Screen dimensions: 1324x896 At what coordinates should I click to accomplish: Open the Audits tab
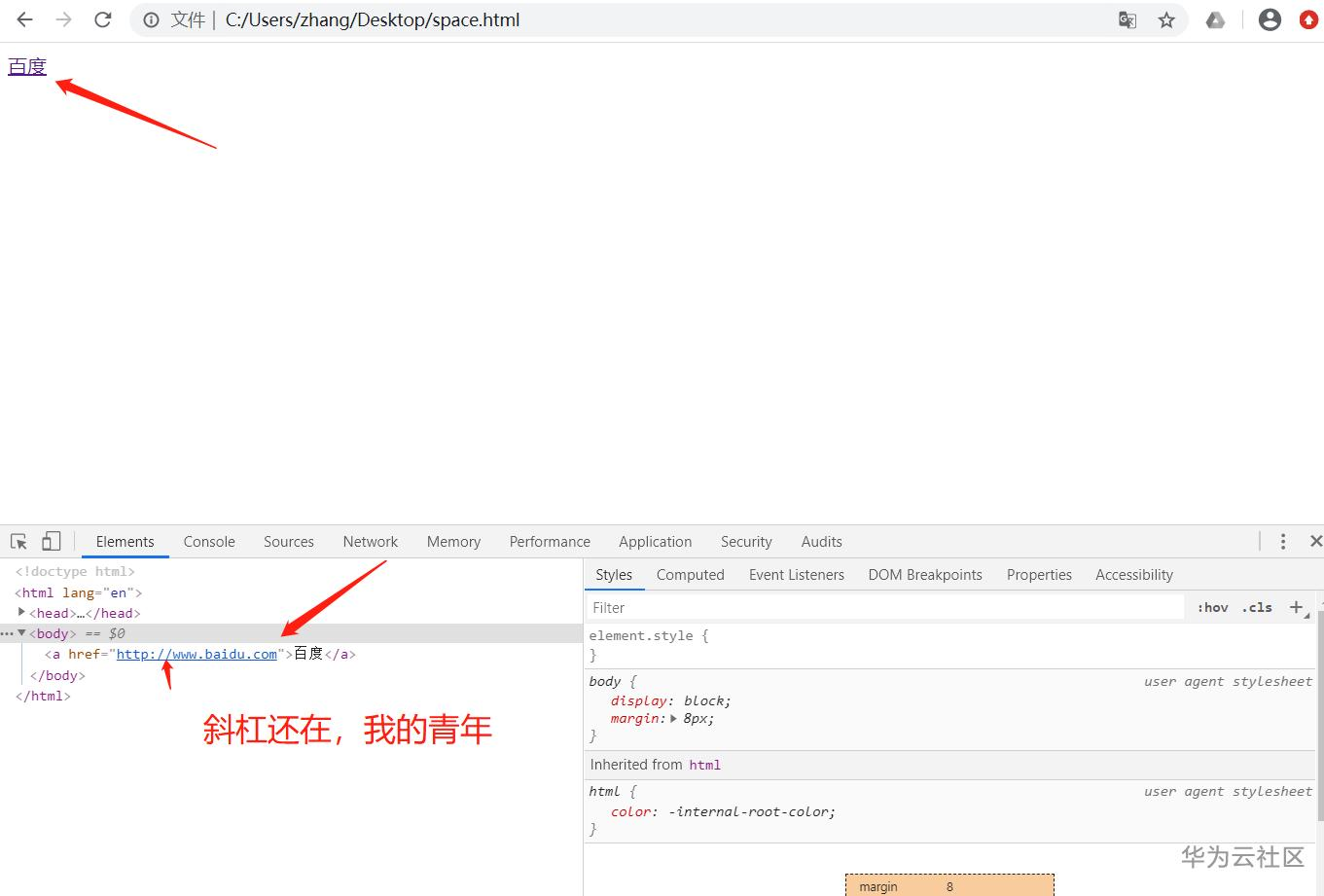(x=822, y=542)
